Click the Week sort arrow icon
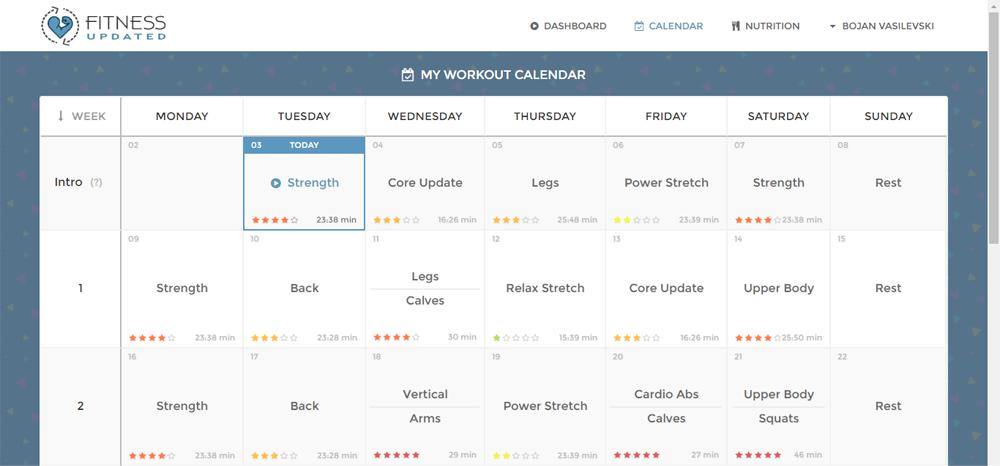1000x466 pixels. [61, 116]
